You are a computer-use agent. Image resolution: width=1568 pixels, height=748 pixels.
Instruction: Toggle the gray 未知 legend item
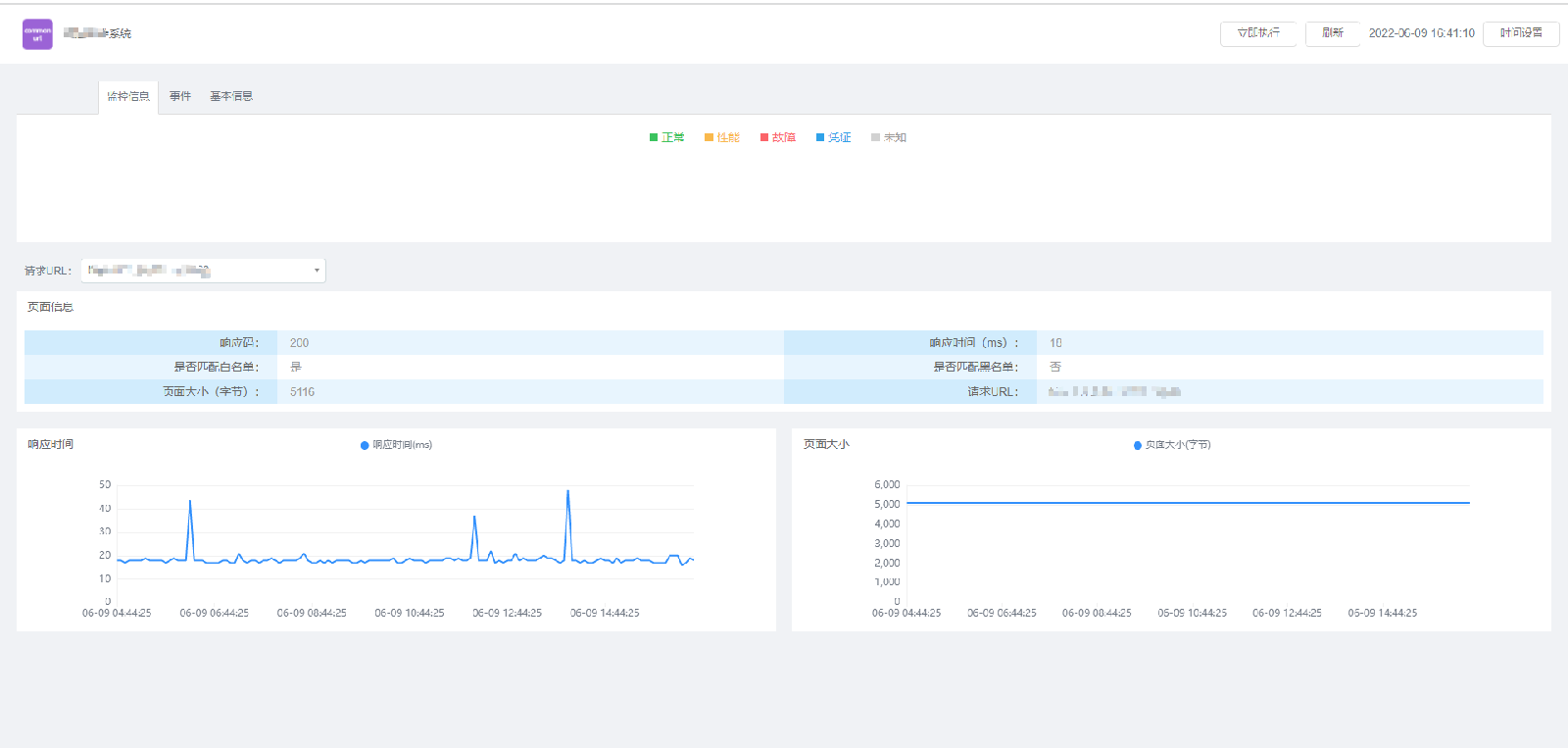click(889, 137)
